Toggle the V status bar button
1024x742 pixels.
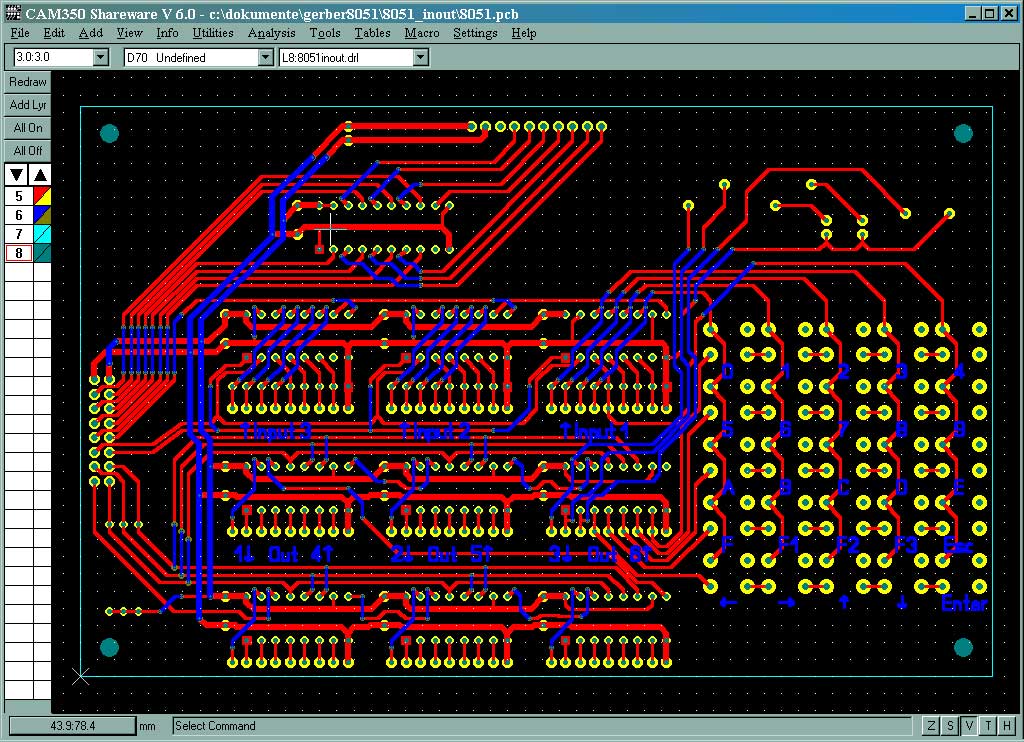969,725
